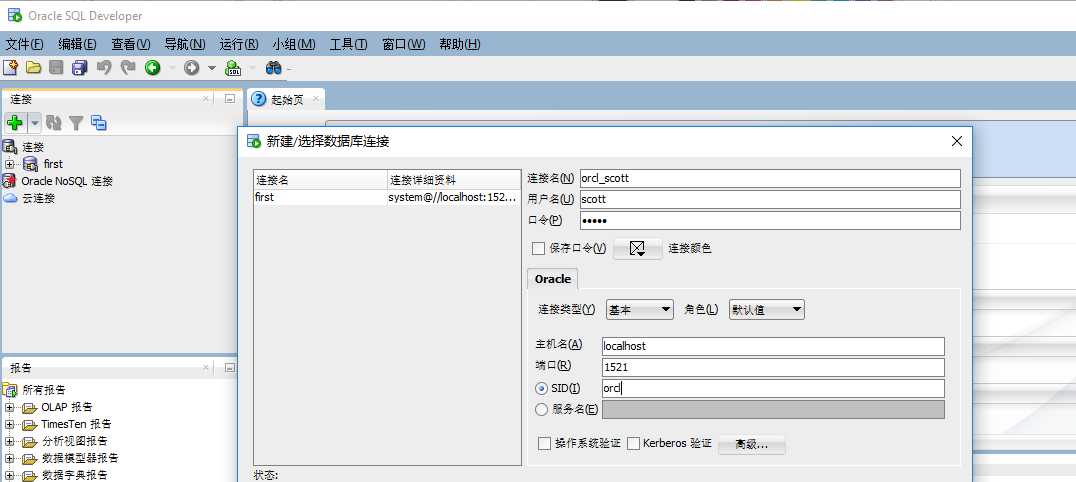Open the 导航 menu
This screenshot has width=1076, height=482.
coord(185,44)
